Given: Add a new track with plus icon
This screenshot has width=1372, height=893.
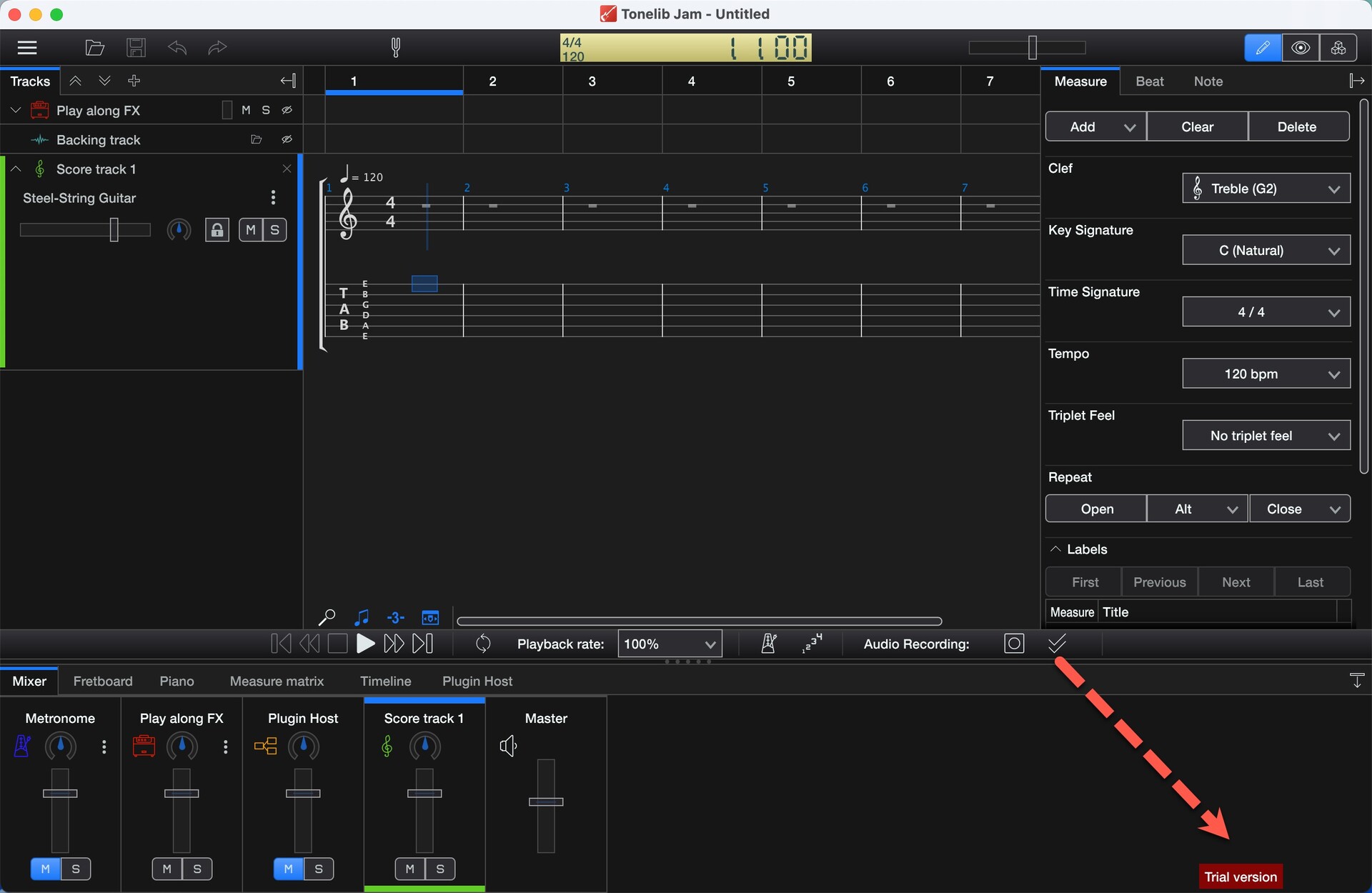Looking at the screenshot, I should [x=134, y=81].
